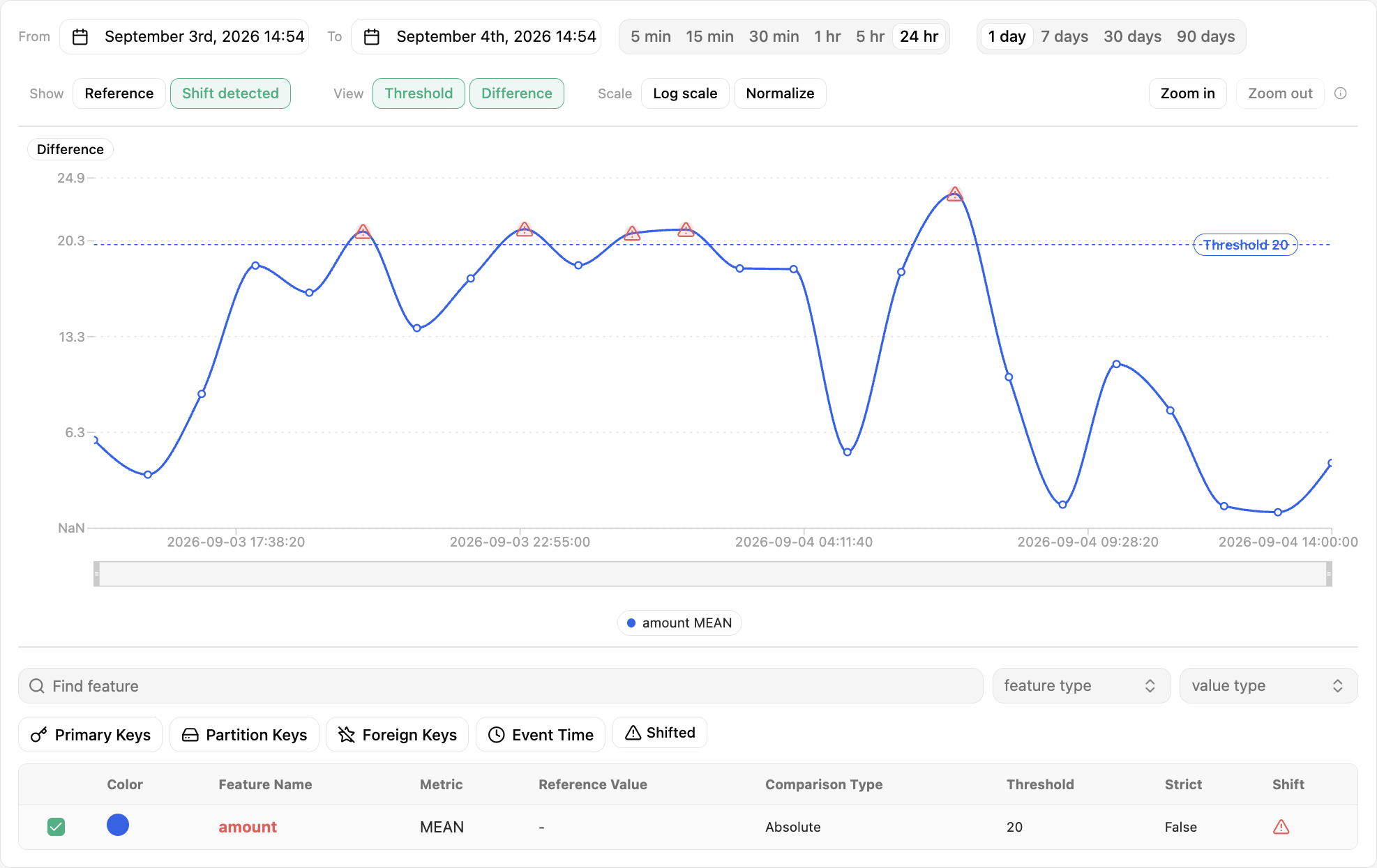Show only Shifted features
This screenshot has height=868, width=1377.
[660, 733]
